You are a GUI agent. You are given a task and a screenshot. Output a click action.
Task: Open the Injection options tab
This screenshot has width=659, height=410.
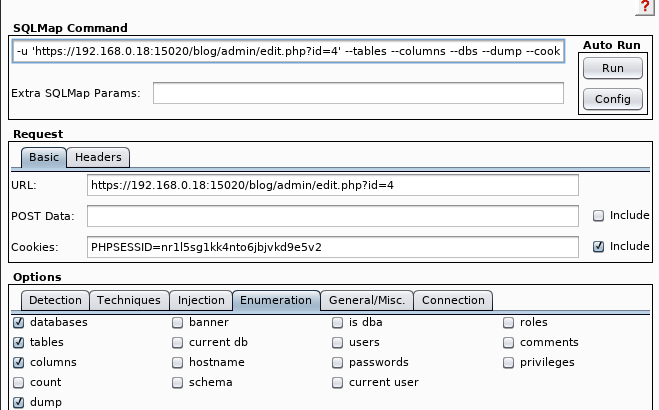coord(201,300)
